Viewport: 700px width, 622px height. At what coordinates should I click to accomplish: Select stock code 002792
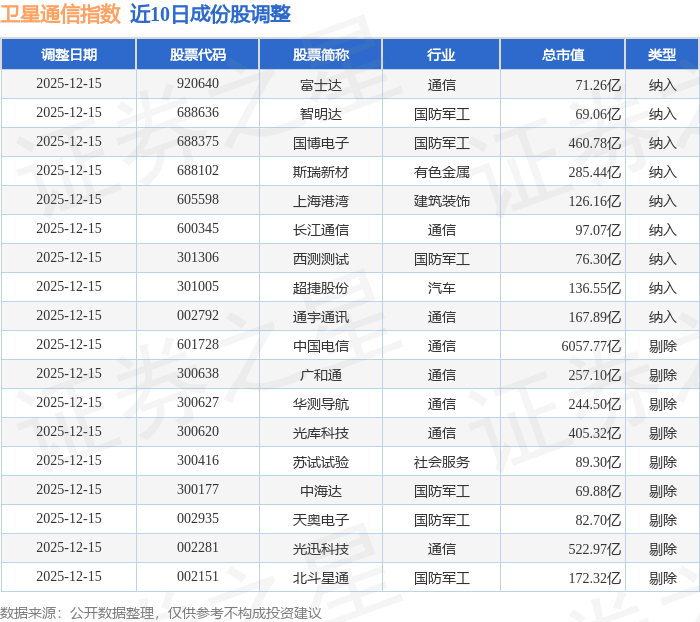pyautogui.click(x=198, y=316)
